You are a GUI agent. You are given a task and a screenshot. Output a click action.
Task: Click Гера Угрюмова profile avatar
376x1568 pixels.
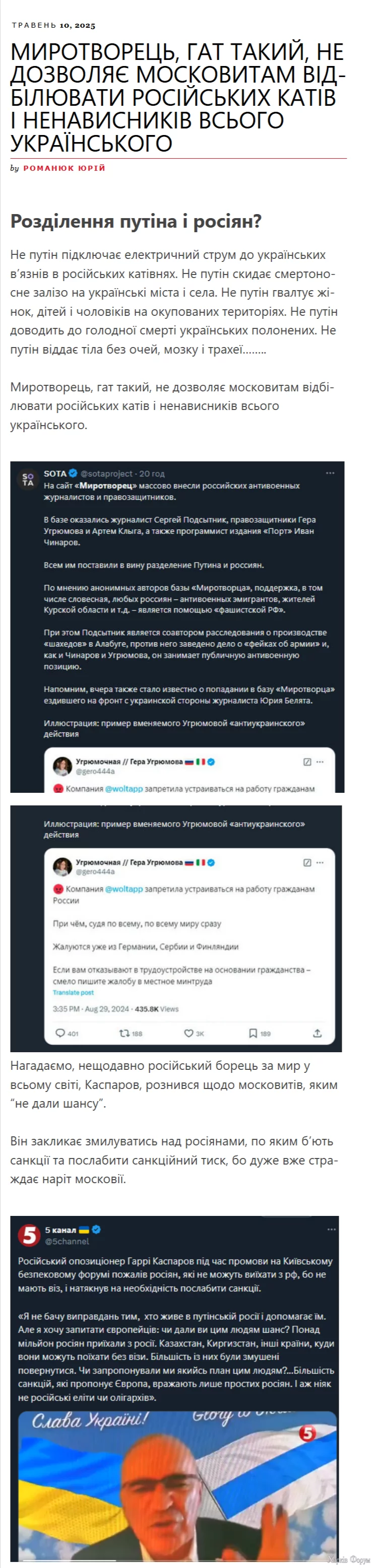click(62, 866)
